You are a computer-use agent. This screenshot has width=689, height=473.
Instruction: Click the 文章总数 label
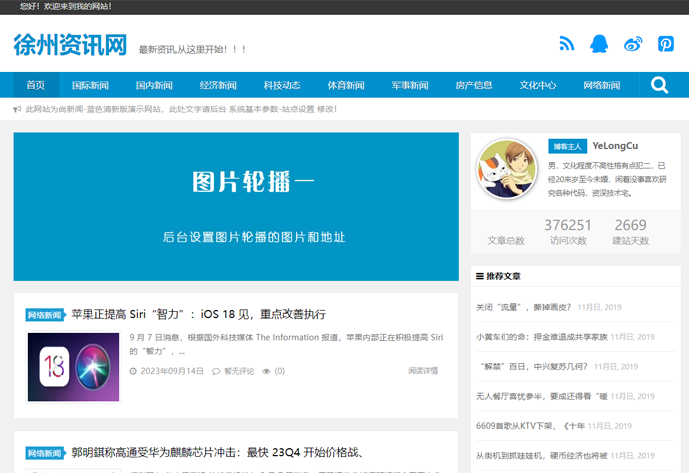tap(506, 240)
